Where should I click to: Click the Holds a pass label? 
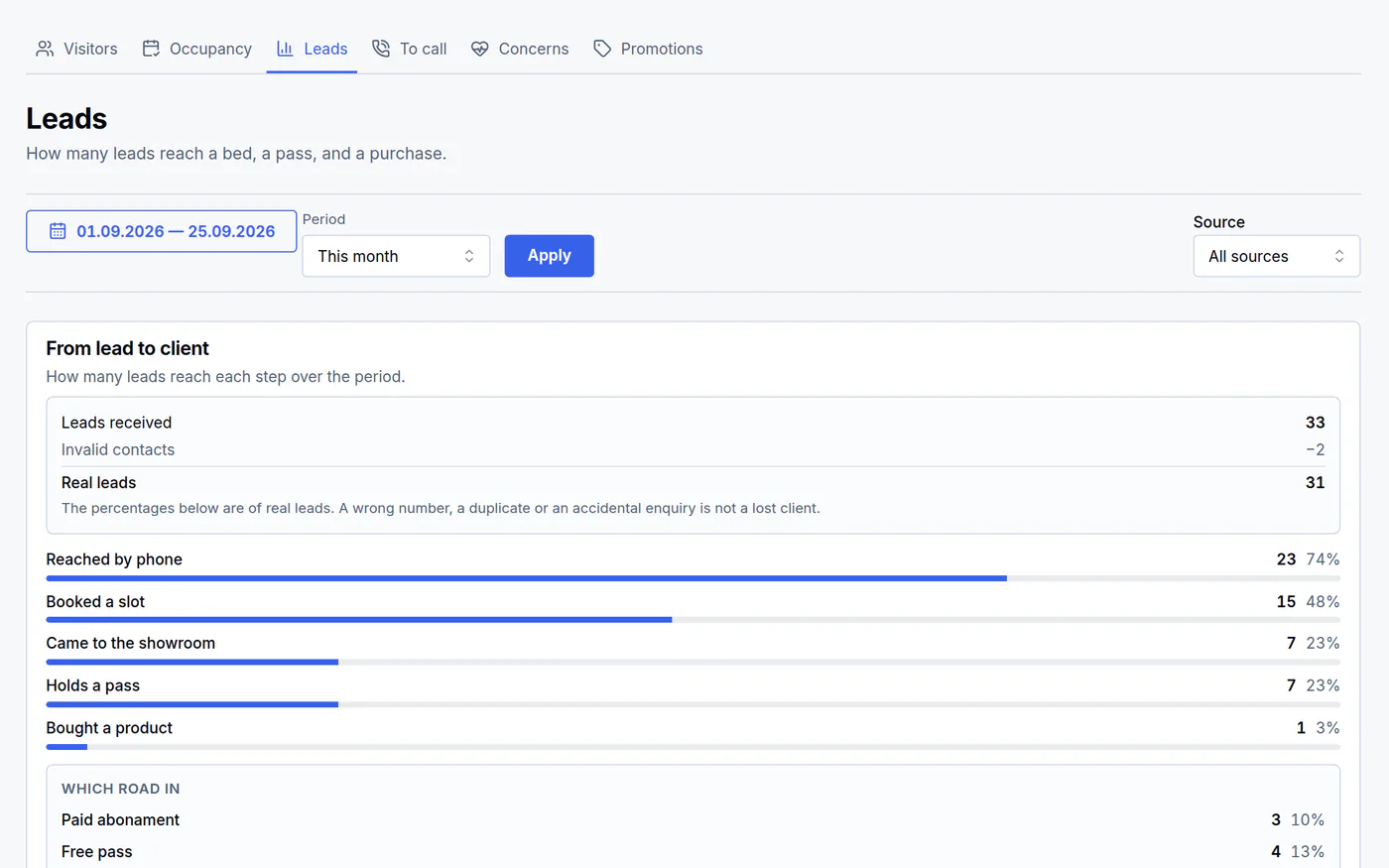pyautogui.click(x=92, y=685)
